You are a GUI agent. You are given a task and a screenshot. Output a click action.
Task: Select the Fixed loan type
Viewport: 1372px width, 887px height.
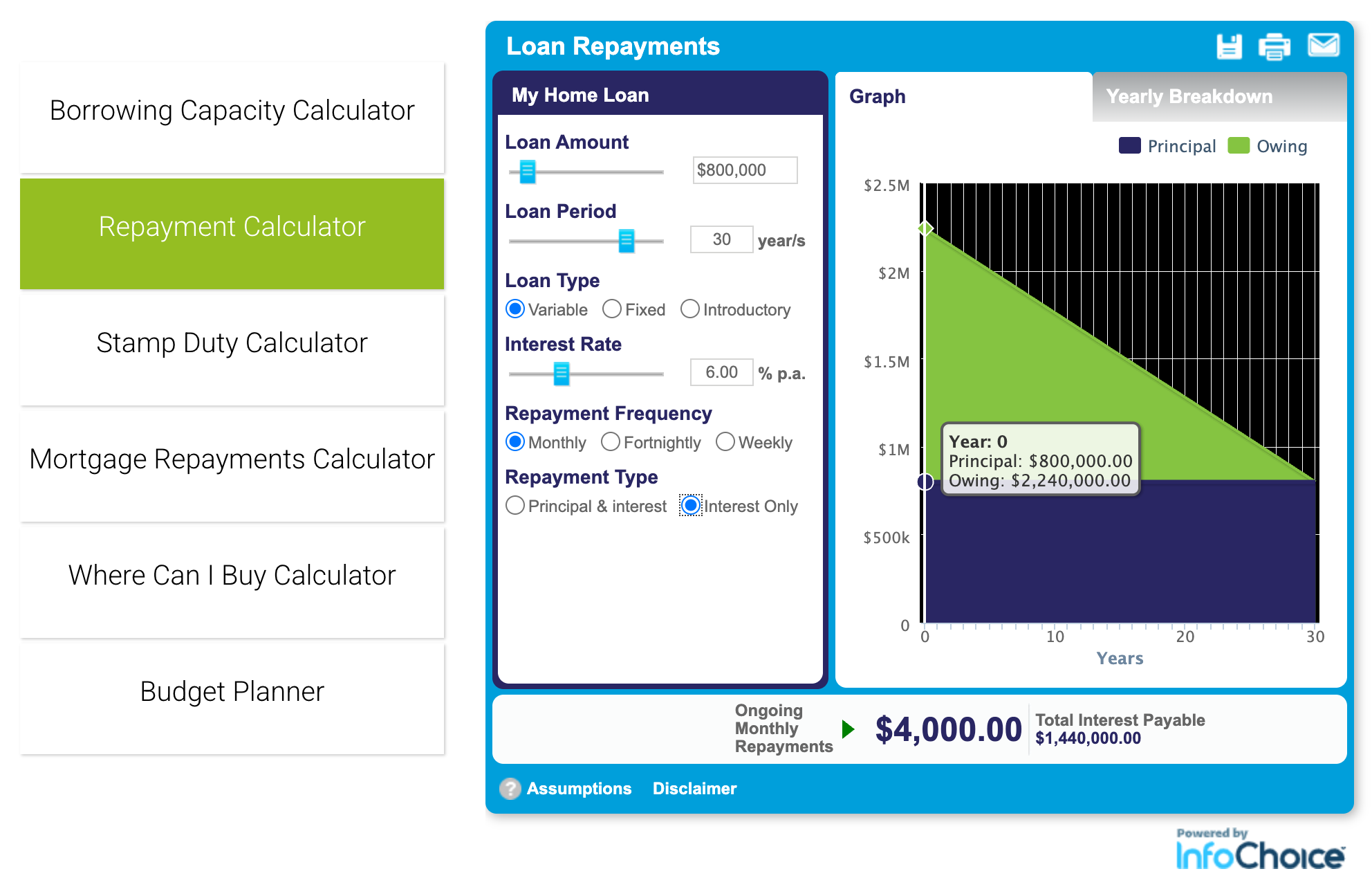click(x=611, y=309)
